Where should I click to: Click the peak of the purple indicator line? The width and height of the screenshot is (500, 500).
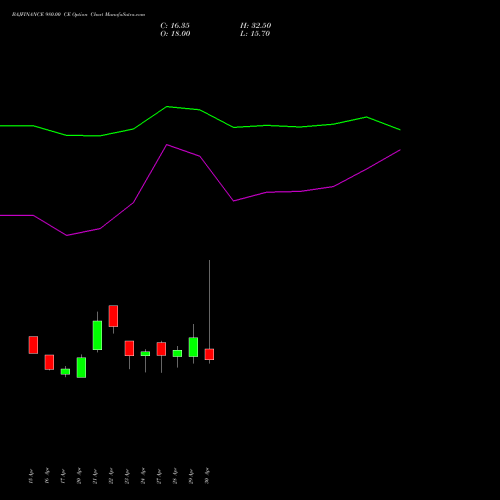pyautogui.click(x=167, y=145)
